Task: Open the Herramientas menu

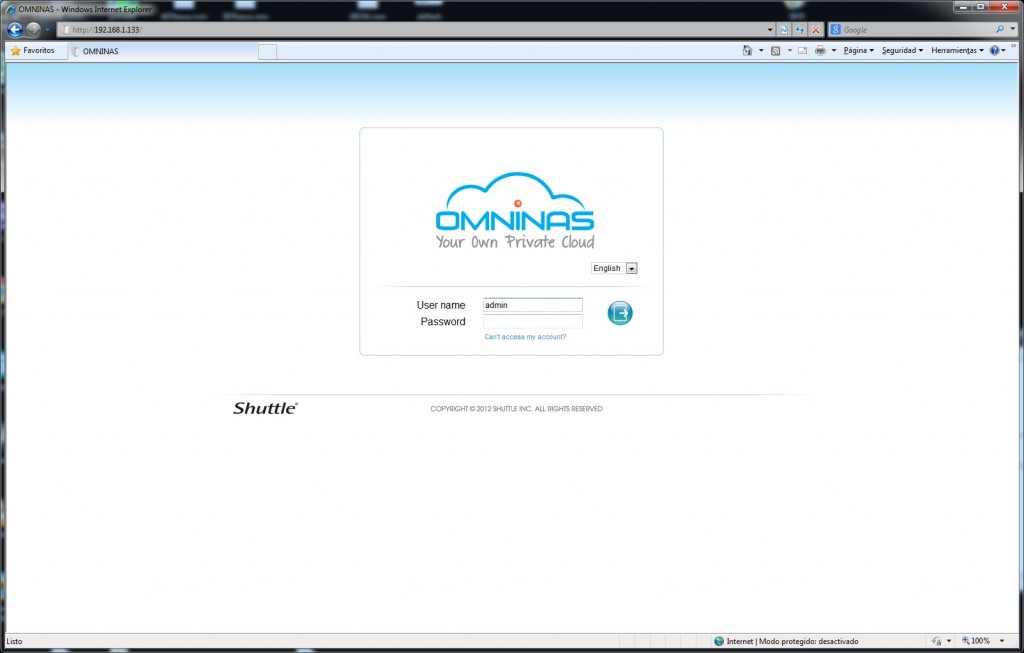Action: click(957, 50)
